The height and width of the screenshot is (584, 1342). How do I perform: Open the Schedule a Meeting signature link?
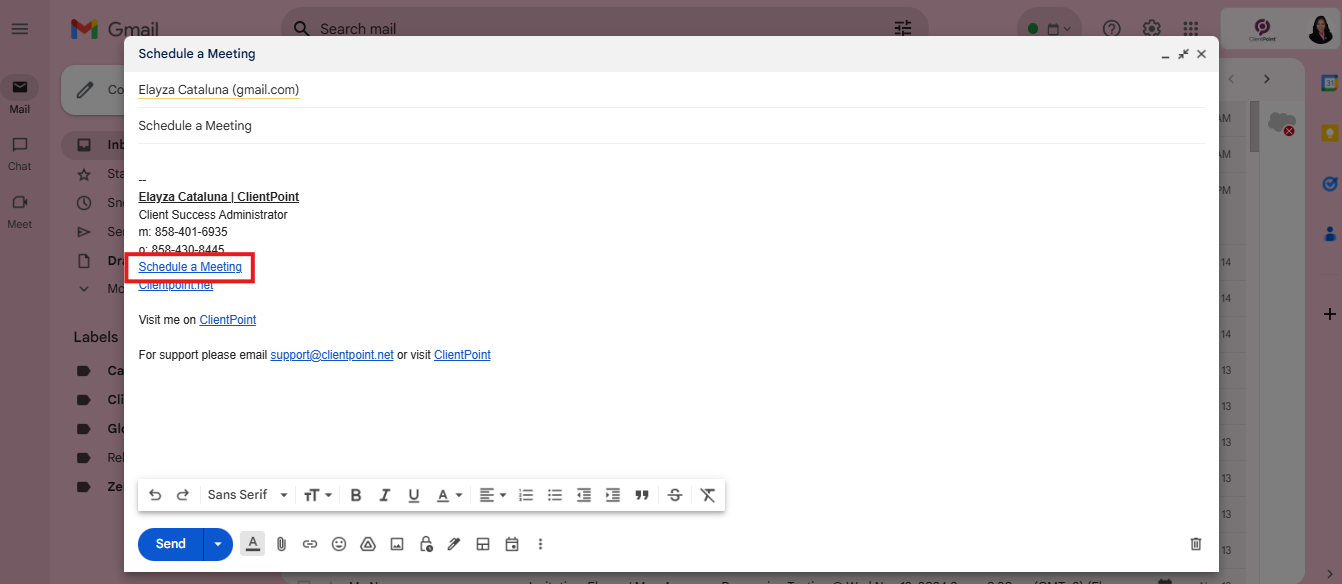click(190, 267)
